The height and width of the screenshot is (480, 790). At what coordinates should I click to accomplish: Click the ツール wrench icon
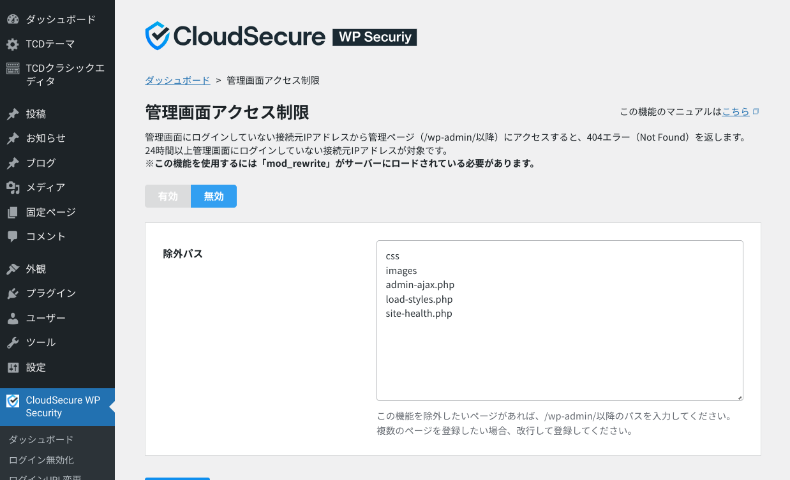click(x=13, y=342)
